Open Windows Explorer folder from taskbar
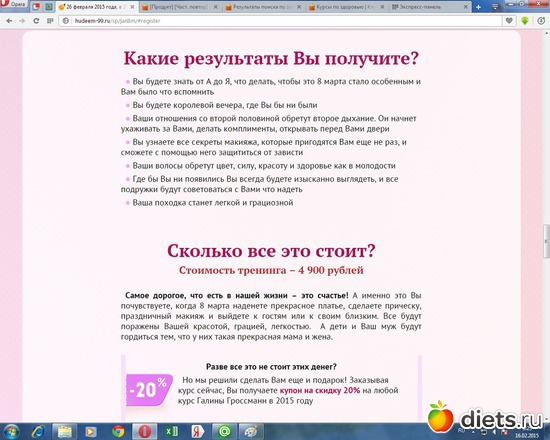The height and width of the screenshot is (440, 550). (x=65, y=432)
